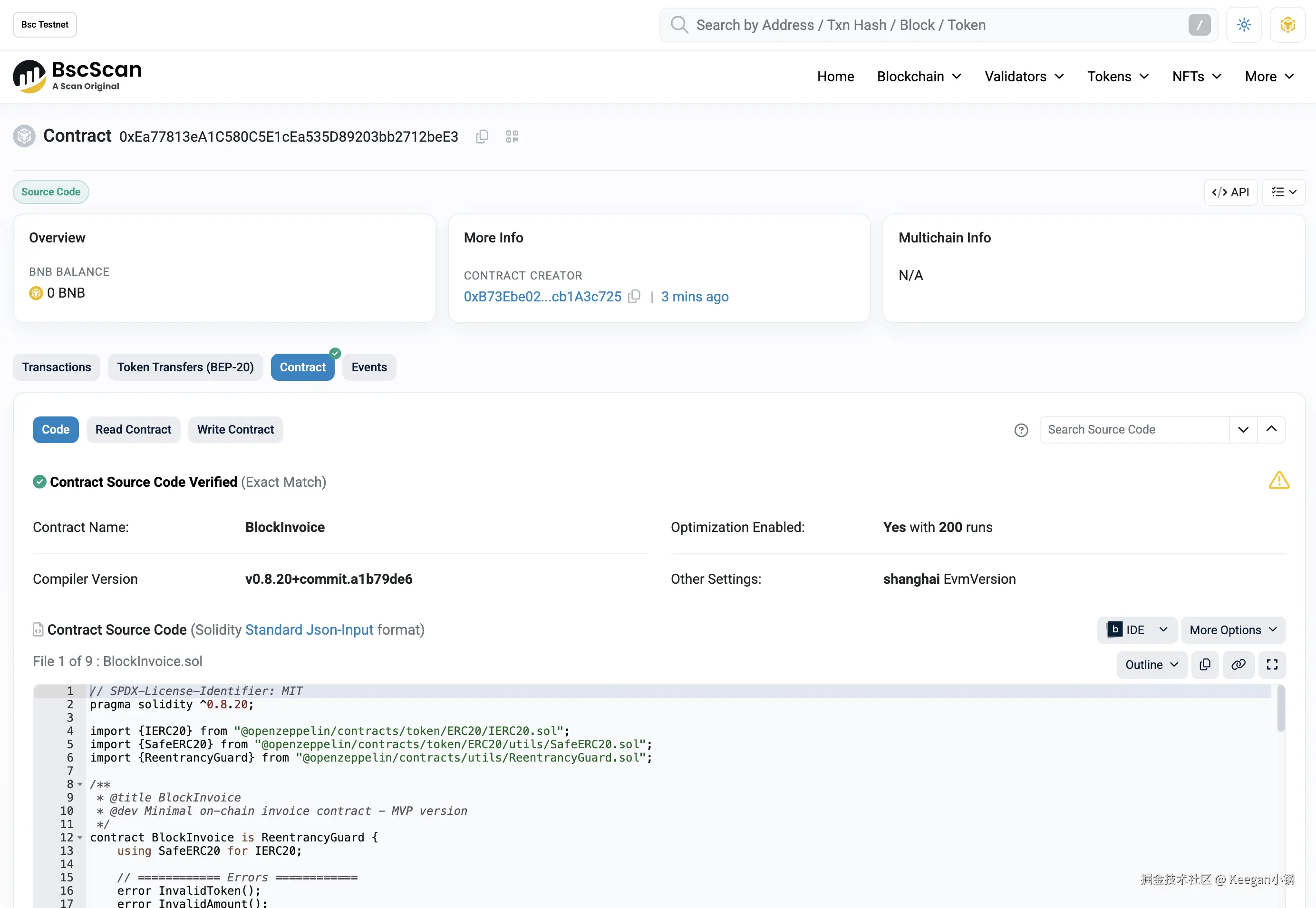
Task: Collapse the comment block at line 8
Action: tap(80, 784)
